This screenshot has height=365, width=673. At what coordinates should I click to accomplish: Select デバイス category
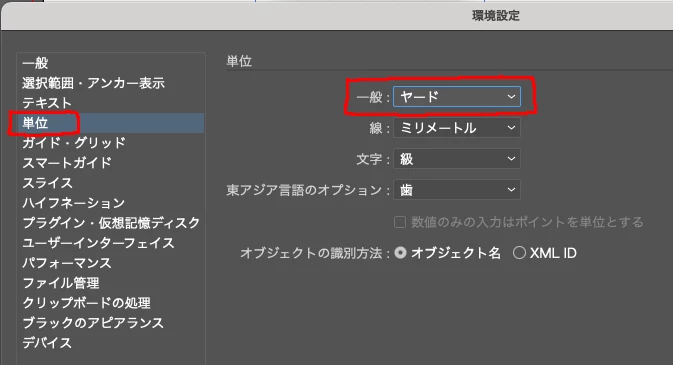click(47, 343)
